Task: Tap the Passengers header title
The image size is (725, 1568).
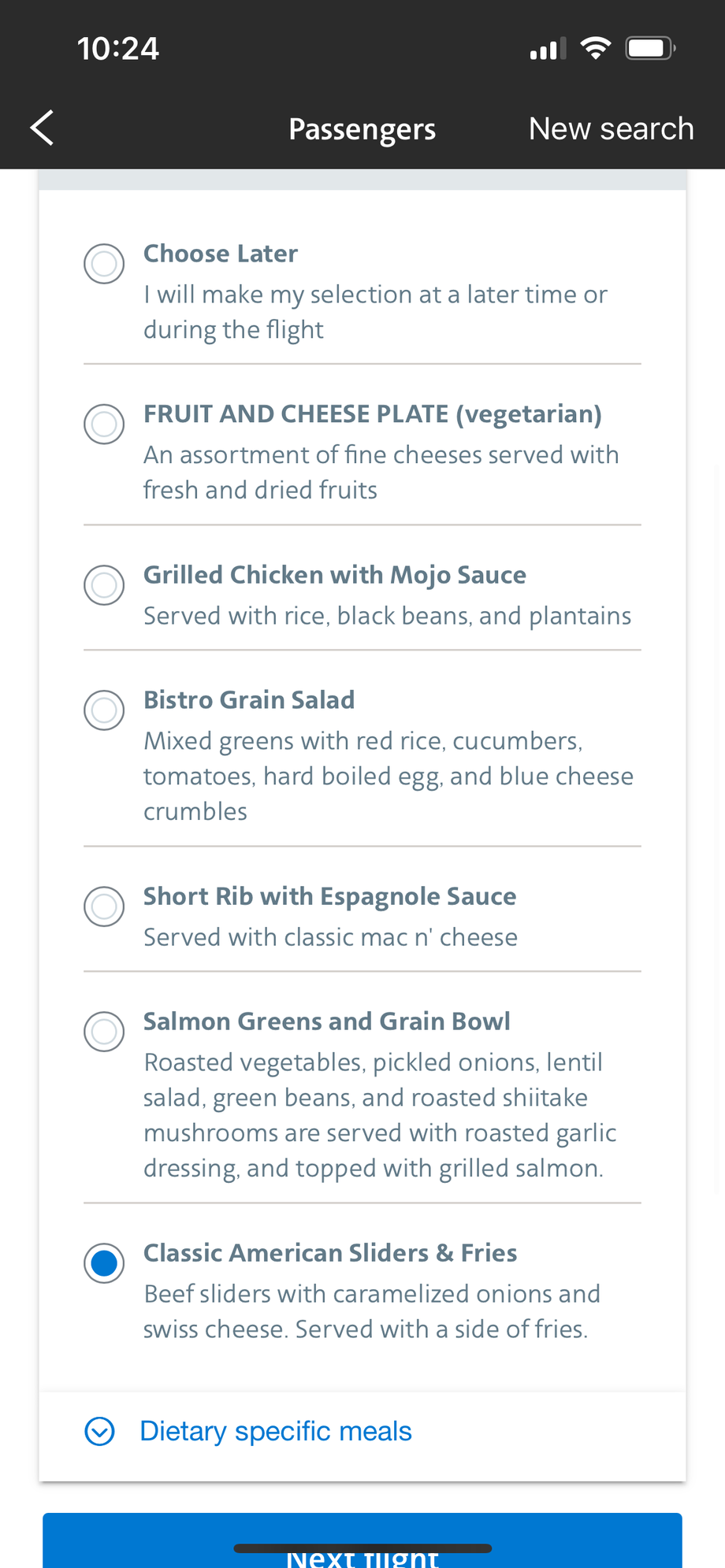Action: click(362, 129)
